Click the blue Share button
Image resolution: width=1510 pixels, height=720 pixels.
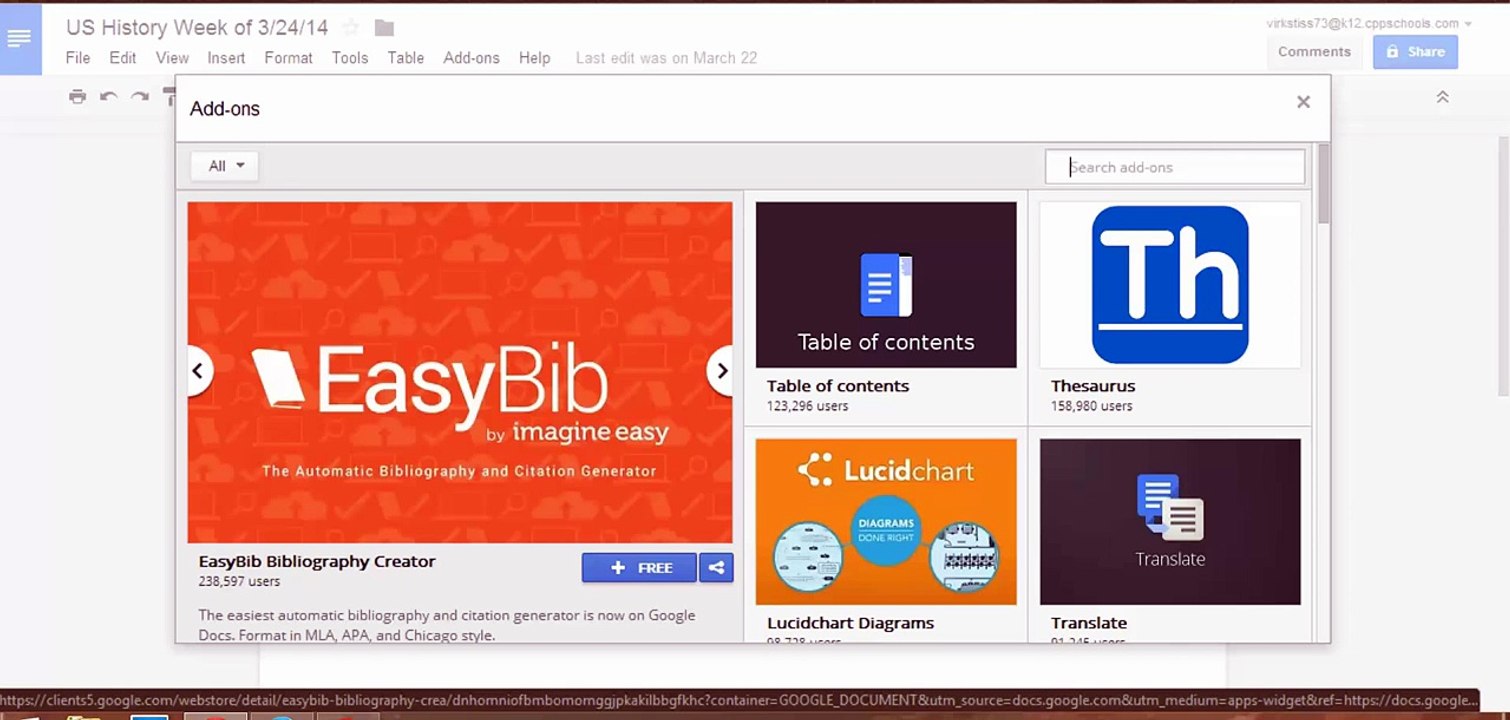pos(1415,52)
